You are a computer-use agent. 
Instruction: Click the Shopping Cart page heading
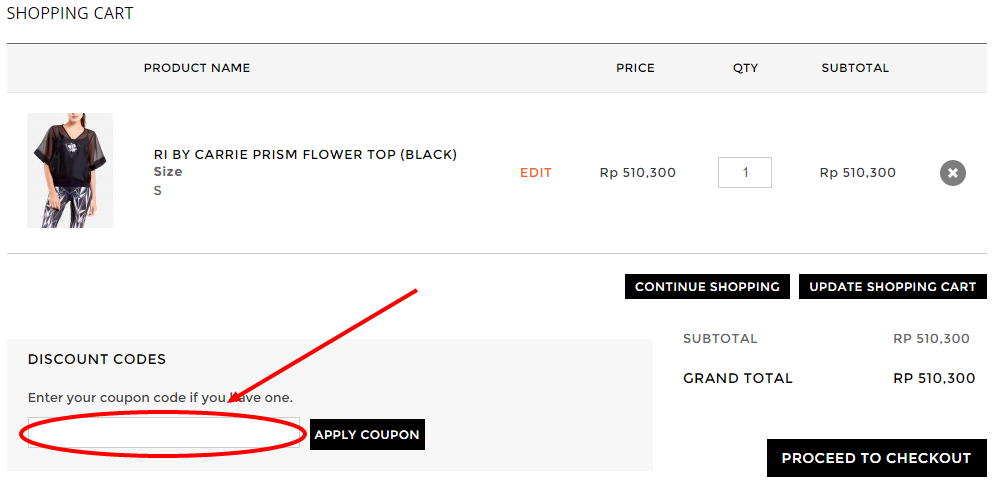[70, 14]
